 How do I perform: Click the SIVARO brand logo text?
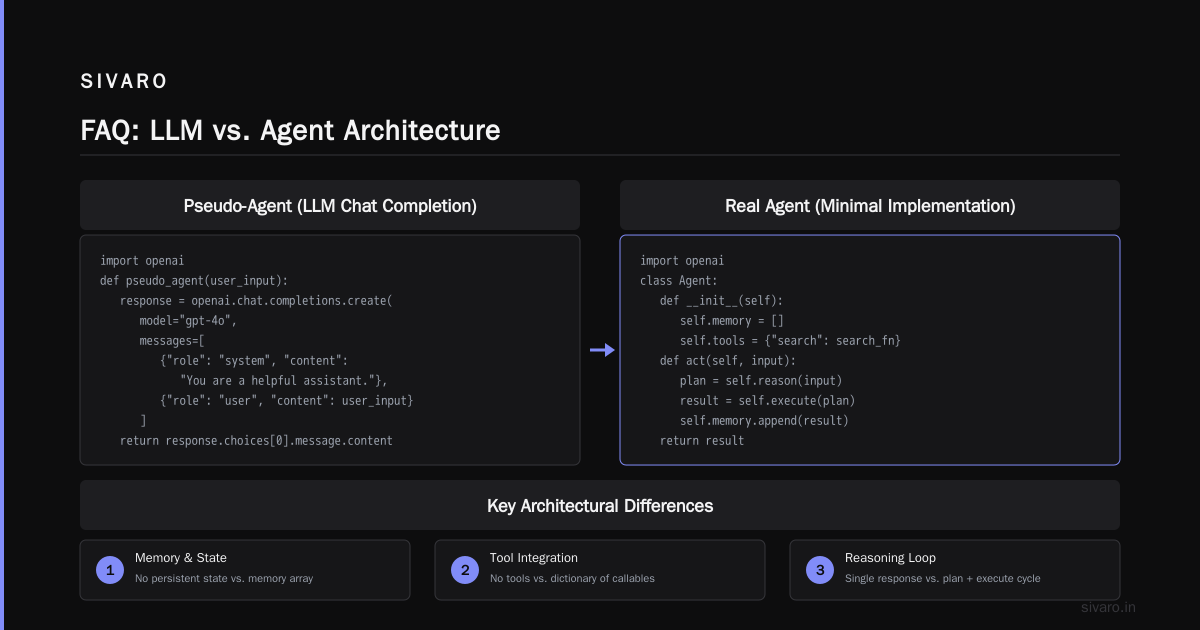[x=124, y=82]
